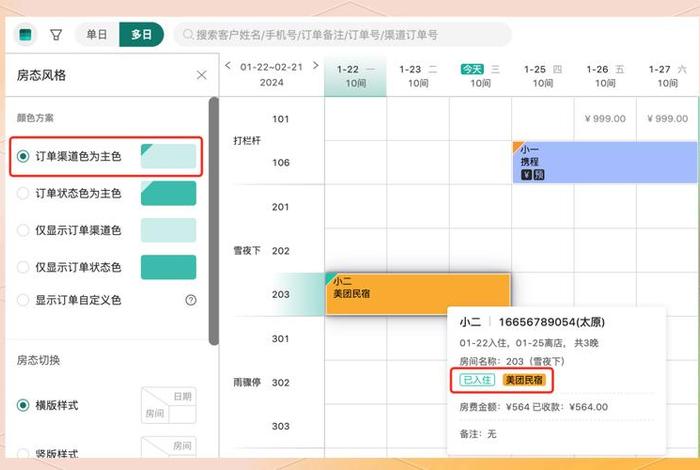Click room 106 row label

280,162
